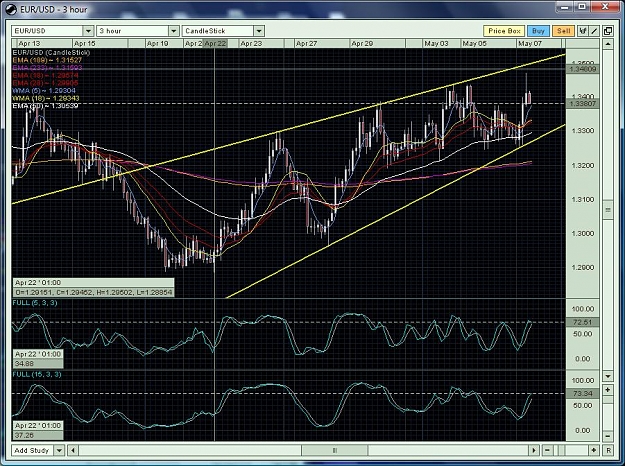Image resolution: width=625 pixels, height=466 pixels.
Task: Click the vertical scrollbar thumb at right
Action: [x=608, y=210]
